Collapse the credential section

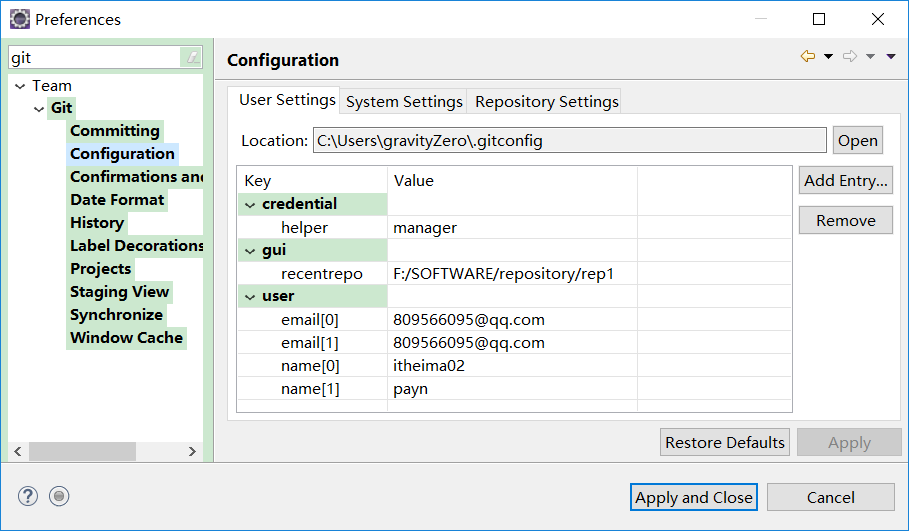coord(250,204)
